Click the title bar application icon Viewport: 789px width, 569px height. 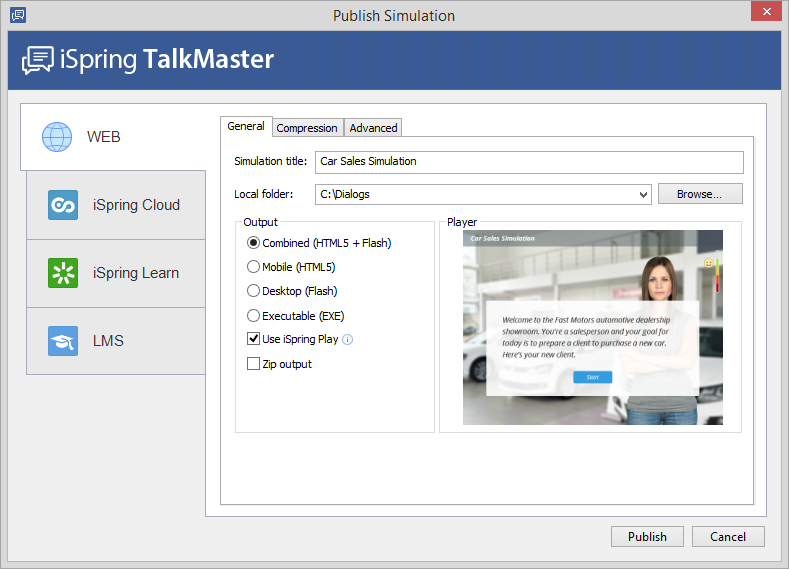18,15
